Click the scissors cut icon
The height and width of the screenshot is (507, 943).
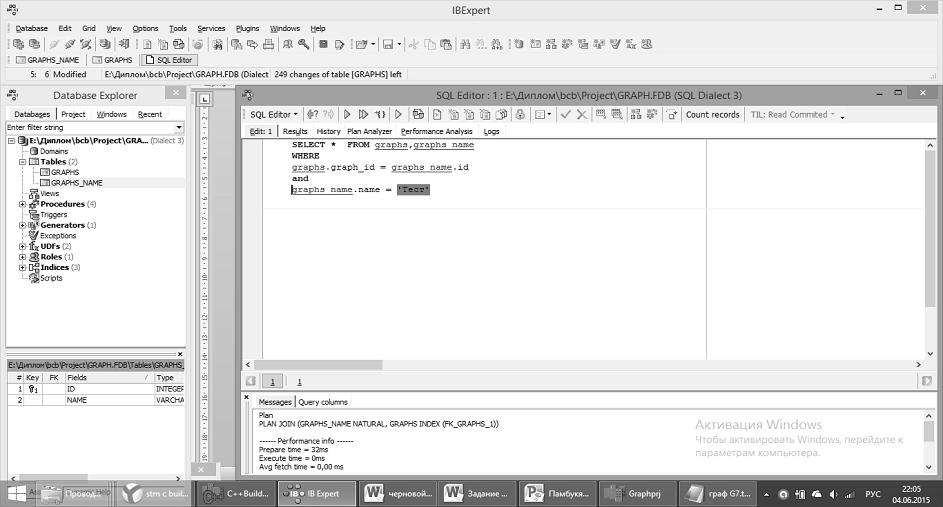(414, 44)
